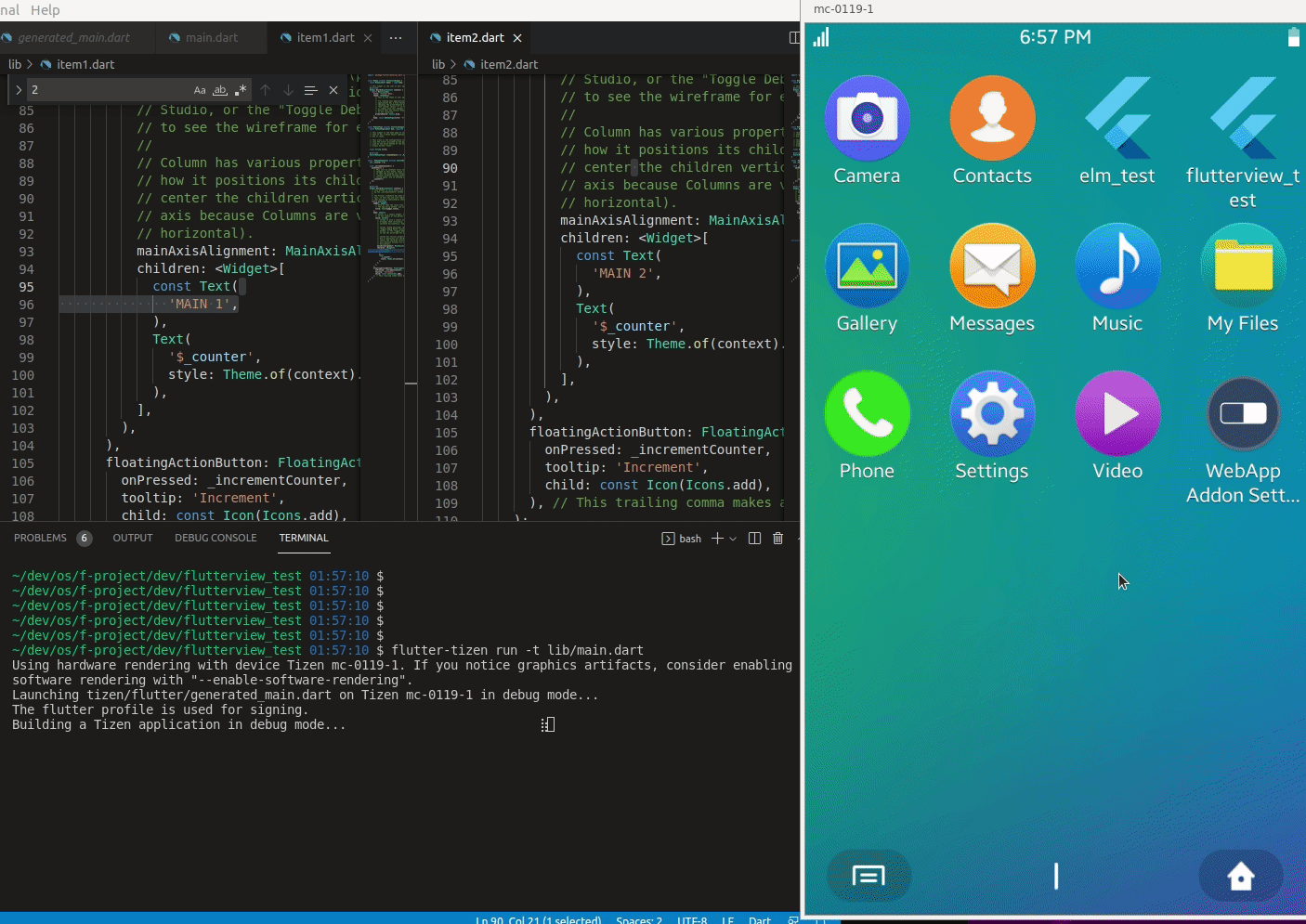Open the Gallery app
Image resolution: width=1306 pixels, height=924 pixels.
(x=867, y=267)
